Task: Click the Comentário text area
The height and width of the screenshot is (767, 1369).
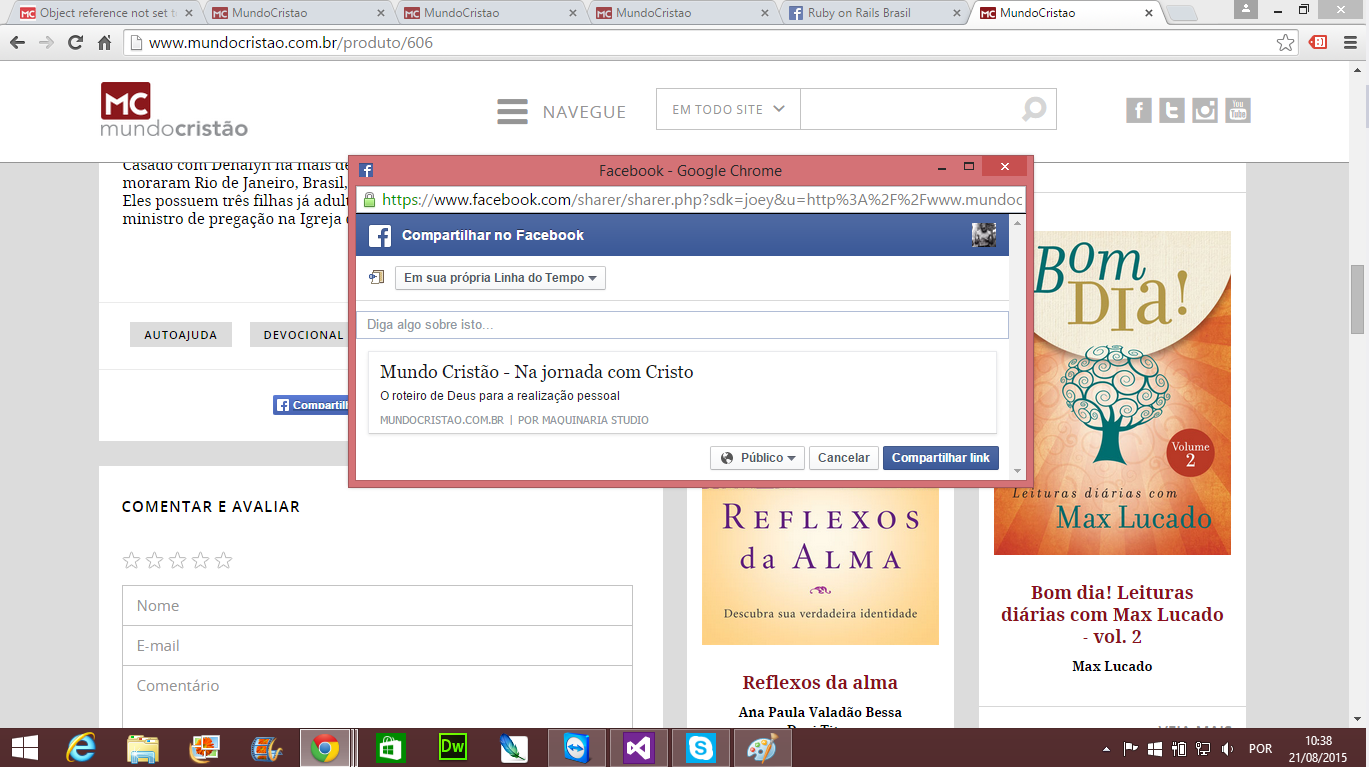Action: 377,697
